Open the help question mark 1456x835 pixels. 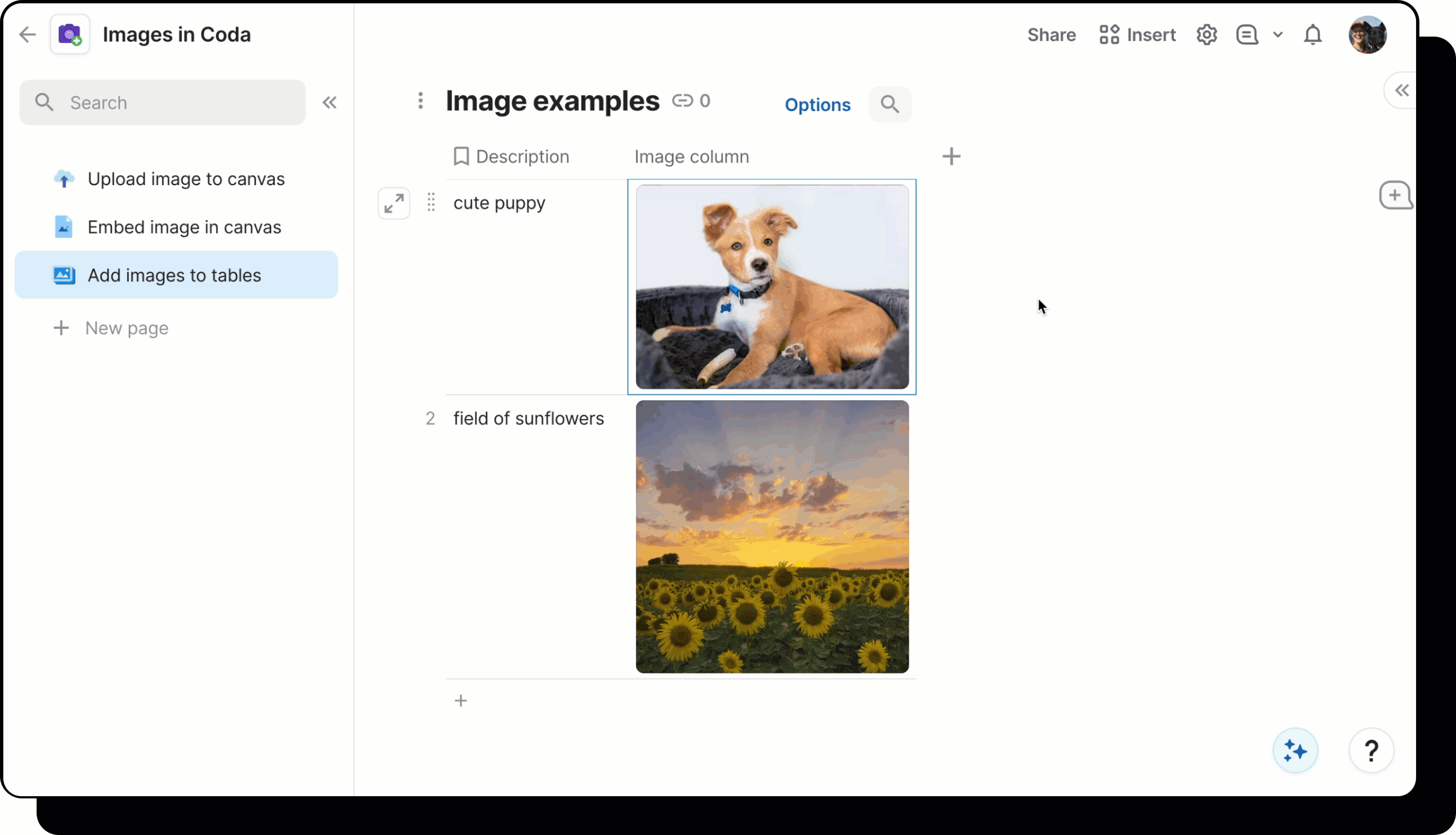[1372, 750]
